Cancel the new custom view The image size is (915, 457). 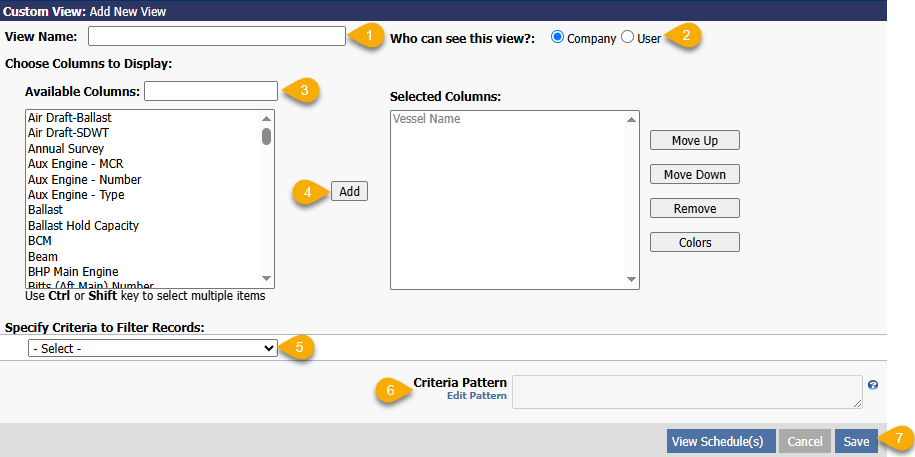[x=804, y=441]
